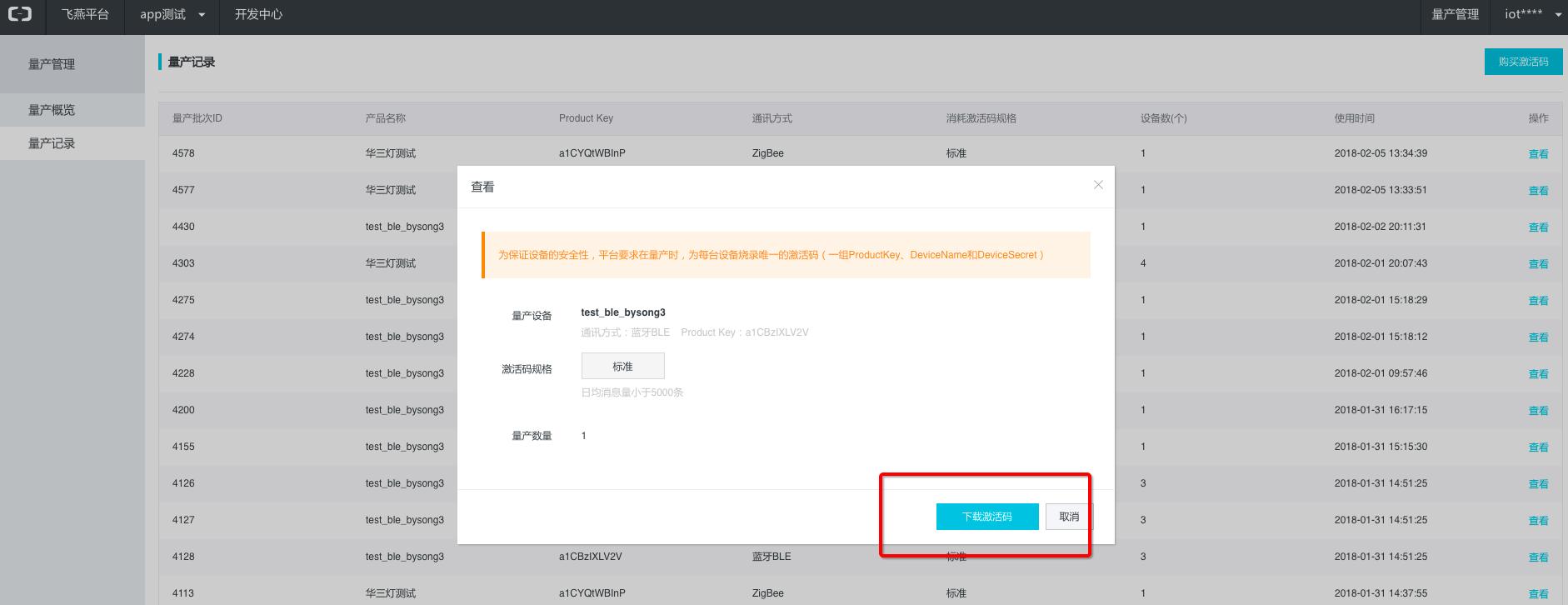Click Product Key a1CYQtWBInP in row 4578
This screenshot has width=1568, height=605.
pyautogui.click(x=592, y=153)
